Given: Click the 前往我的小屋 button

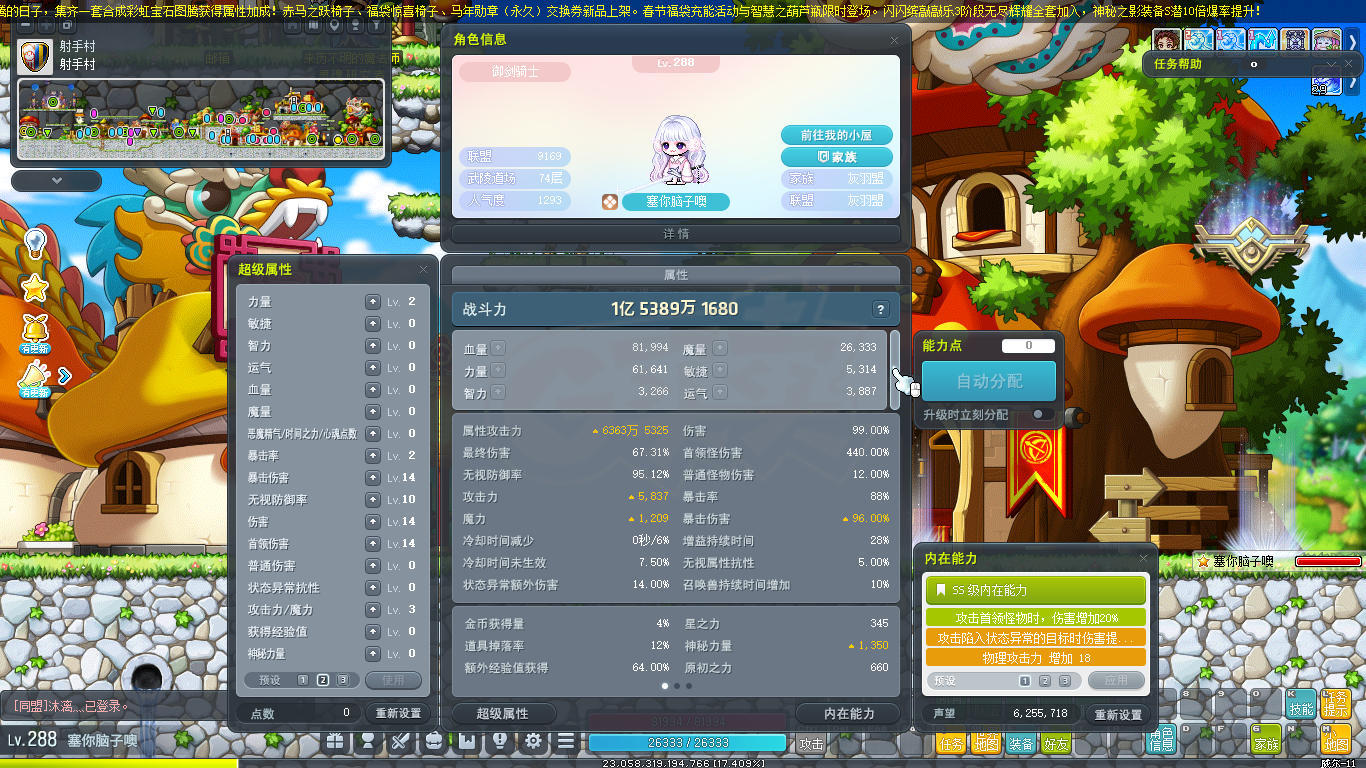Looking at the screenshot, I should click(x=836, y=135).
